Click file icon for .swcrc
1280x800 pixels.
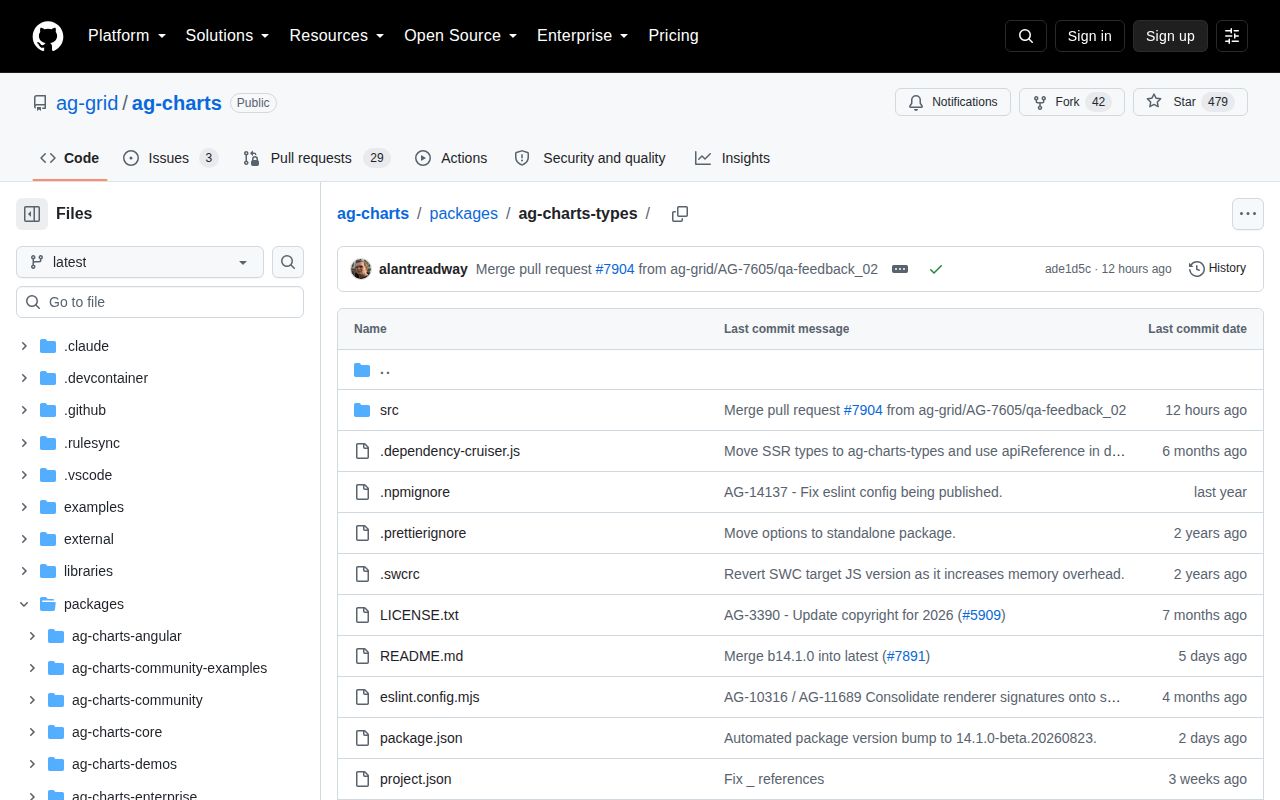(362, 574)
